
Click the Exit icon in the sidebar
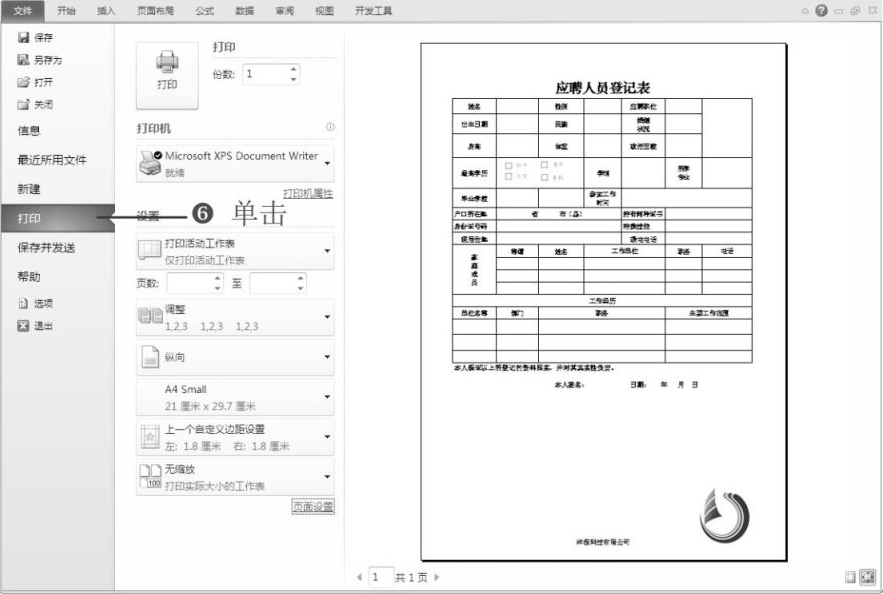coord(23,325)
